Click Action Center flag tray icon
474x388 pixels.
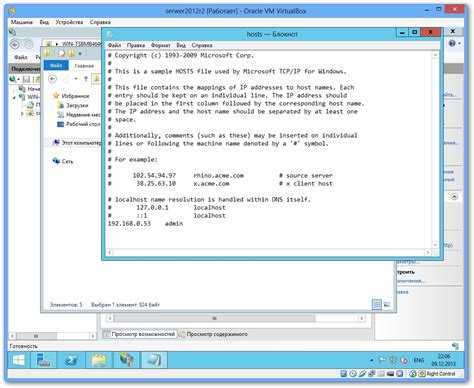pyautogui.click(x=382, y=360)
